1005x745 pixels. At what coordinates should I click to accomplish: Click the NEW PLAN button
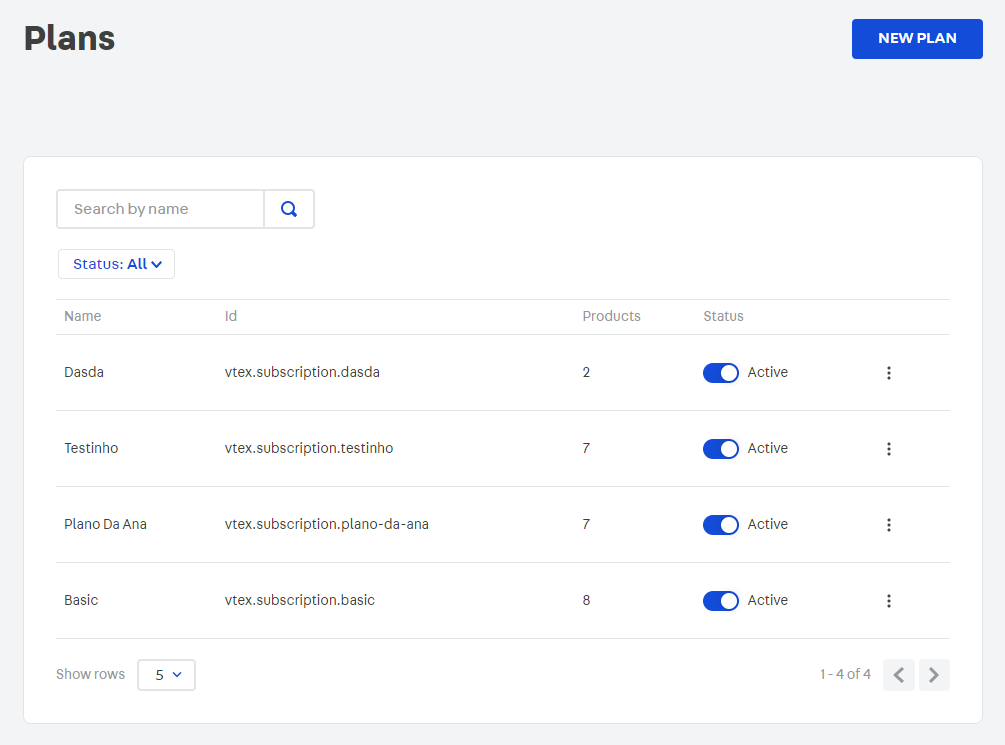[917, 38]
